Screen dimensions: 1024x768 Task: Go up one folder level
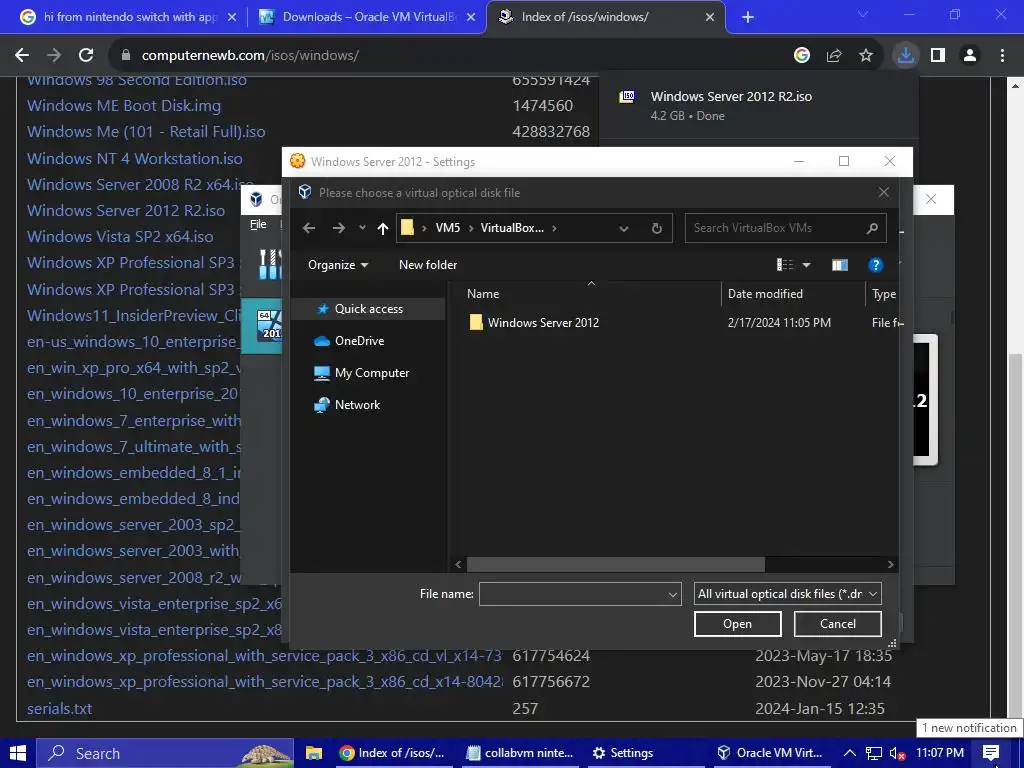coord(383,228)
